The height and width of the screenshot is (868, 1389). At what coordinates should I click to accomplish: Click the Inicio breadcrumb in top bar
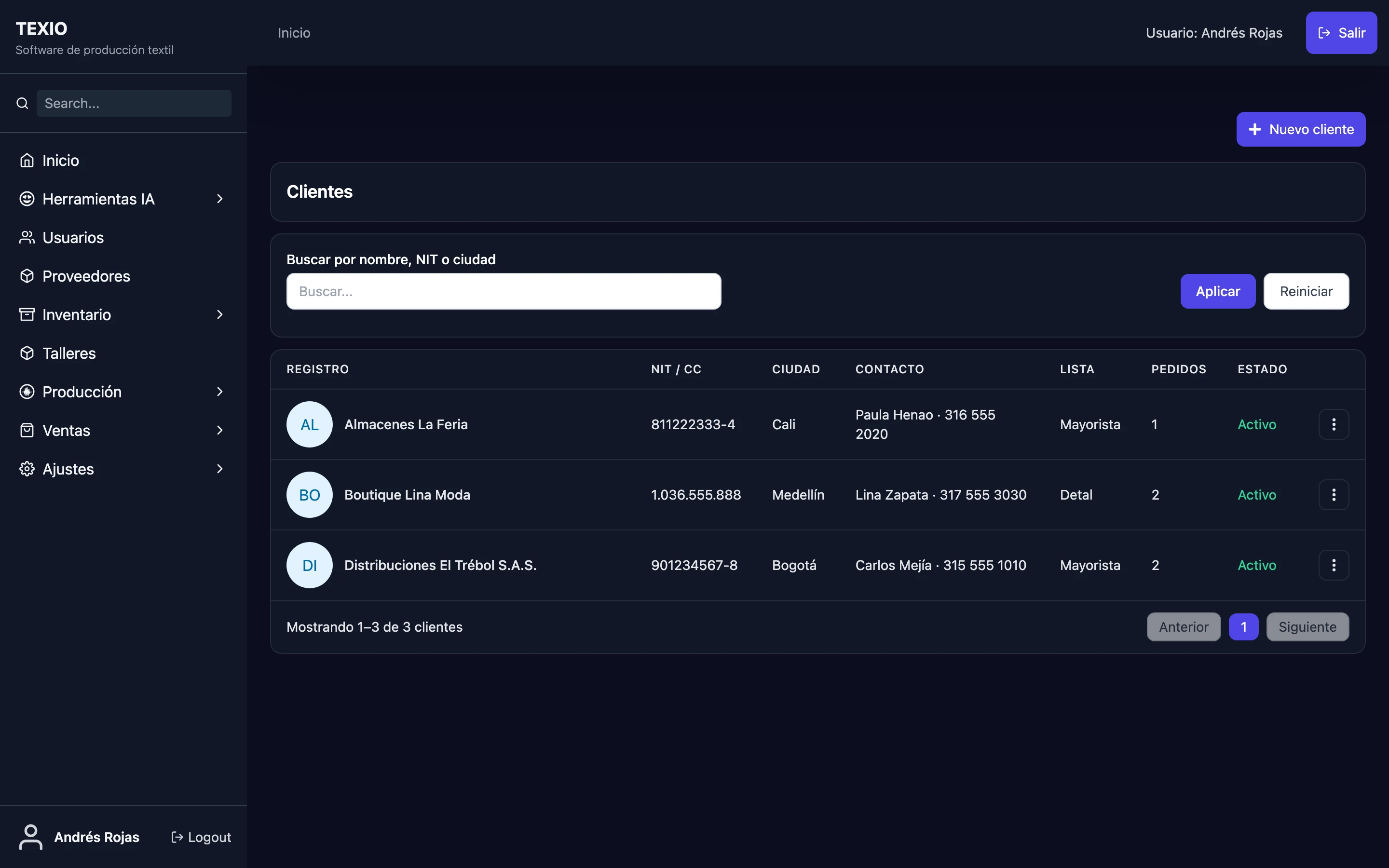[x=294, y=33]
